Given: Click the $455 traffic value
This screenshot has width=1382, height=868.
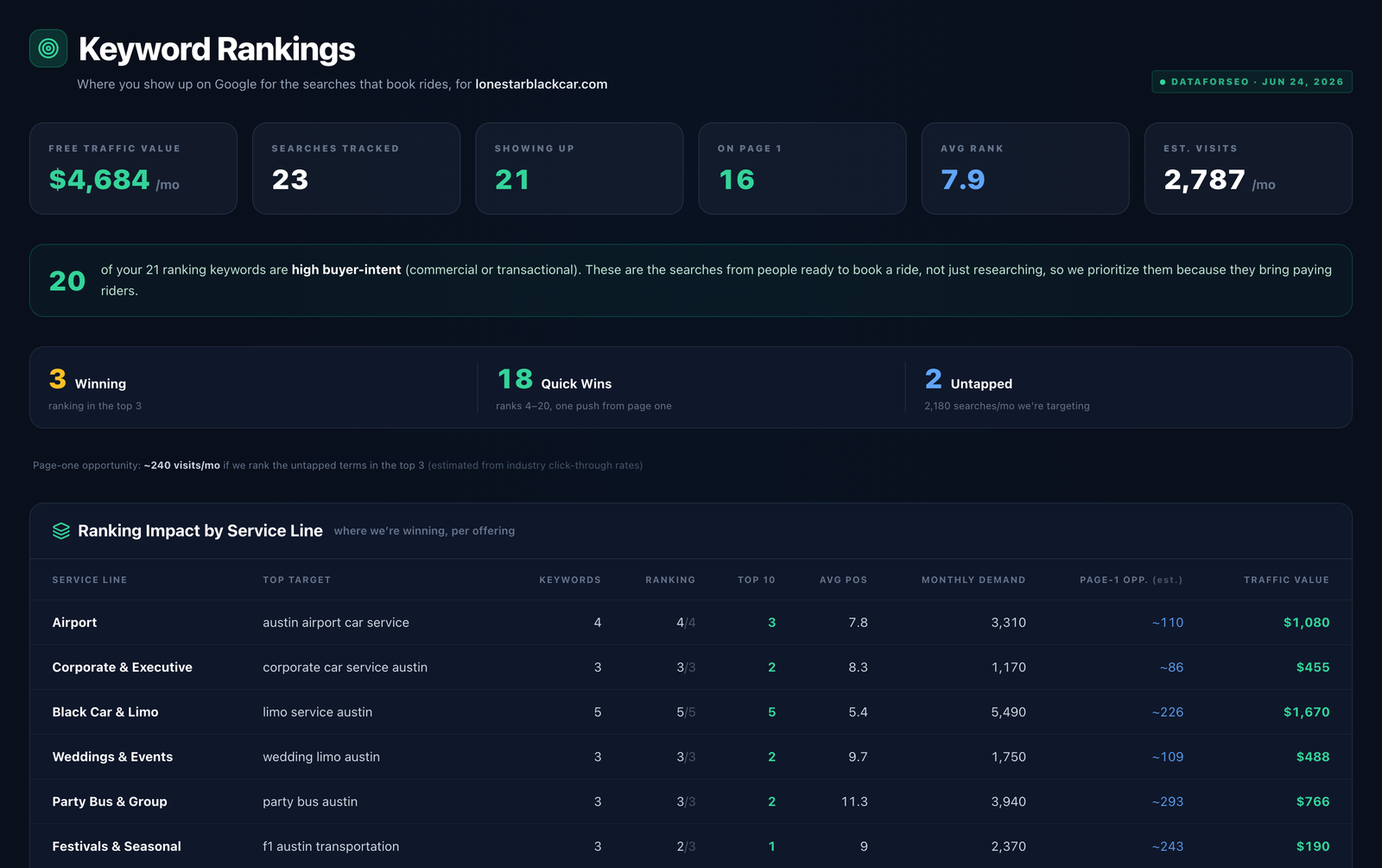Looking at the screenshot, I should (1313, 668).
